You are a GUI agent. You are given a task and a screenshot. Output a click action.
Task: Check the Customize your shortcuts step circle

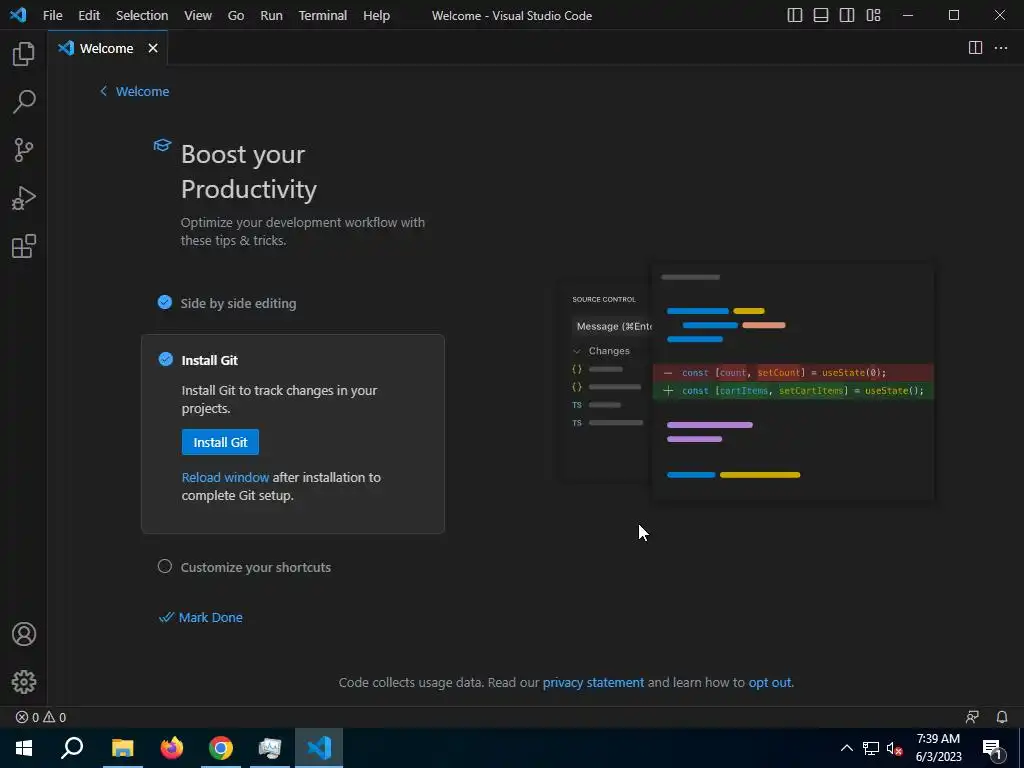(x=165, y=566)
